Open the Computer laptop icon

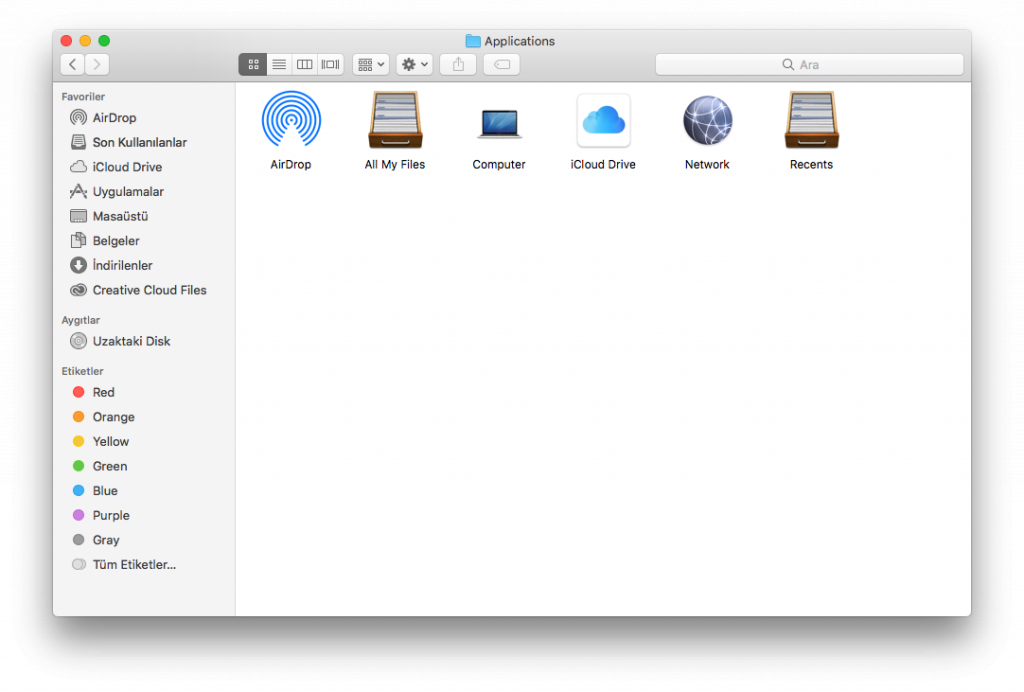[499, 123]
